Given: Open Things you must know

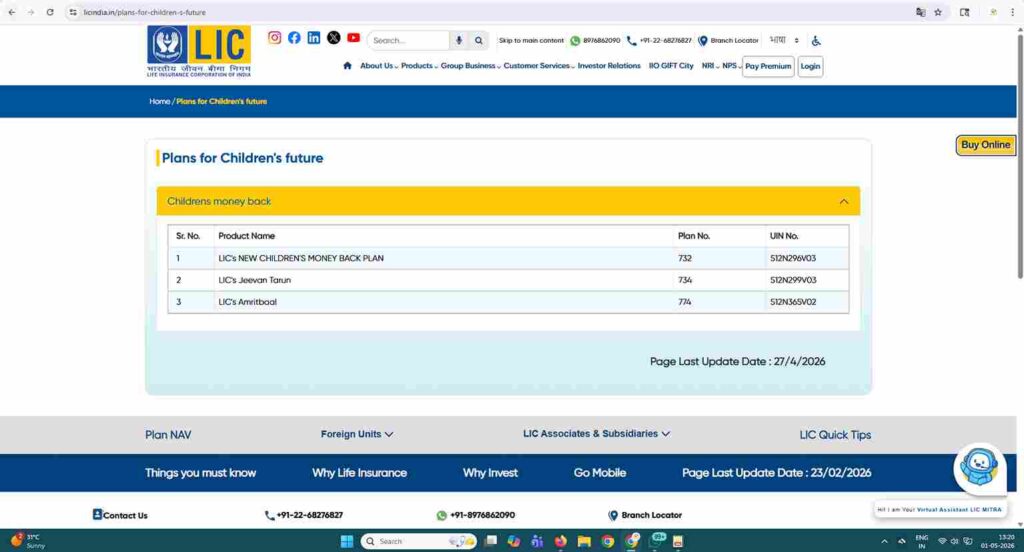Looking at the screenshot, I should tap(200, 472).
